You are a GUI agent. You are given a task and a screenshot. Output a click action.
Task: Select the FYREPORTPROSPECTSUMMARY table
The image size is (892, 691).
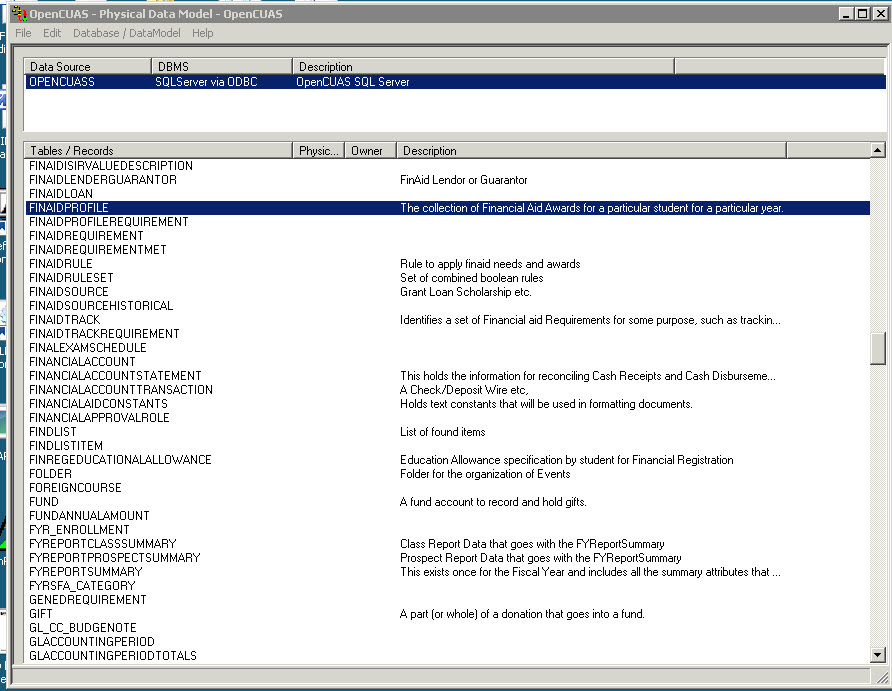point(115,558)
